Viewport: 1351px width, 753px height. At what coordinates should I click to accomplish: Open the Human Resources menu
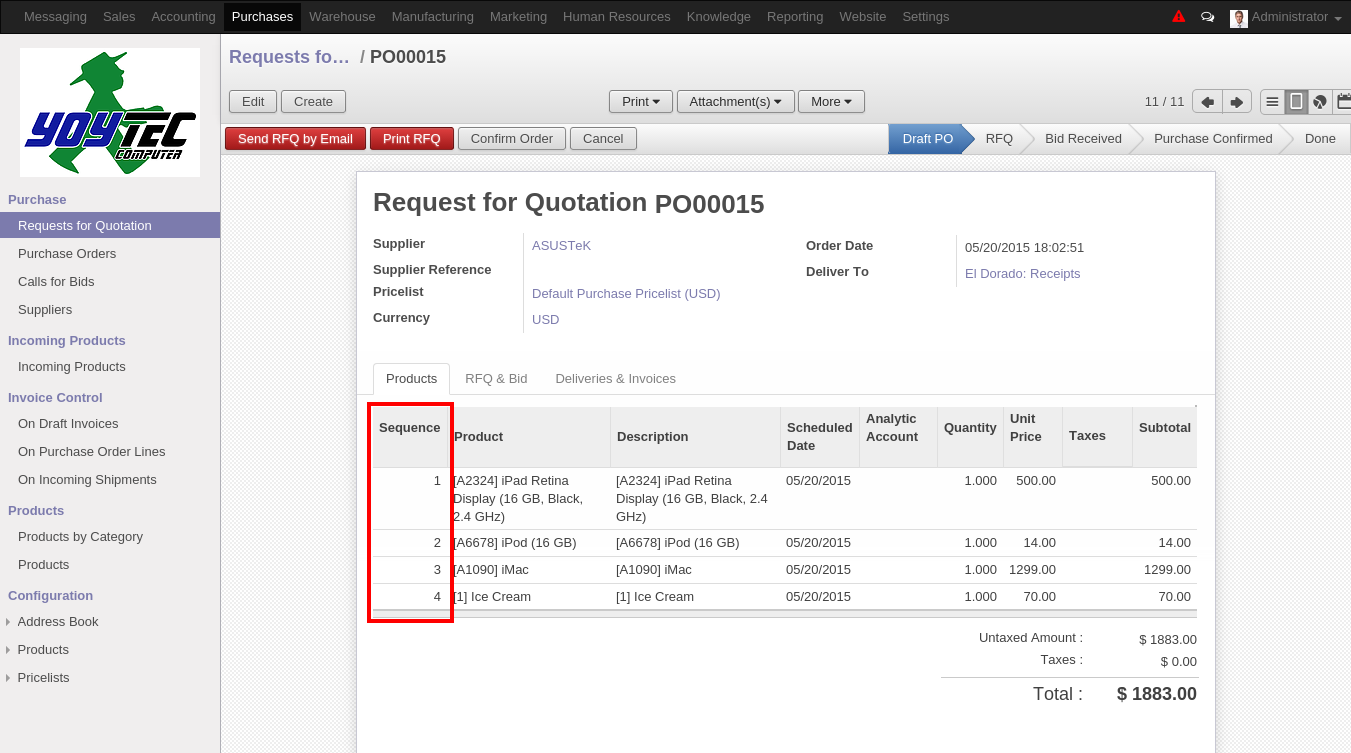[x=617, y=17]
